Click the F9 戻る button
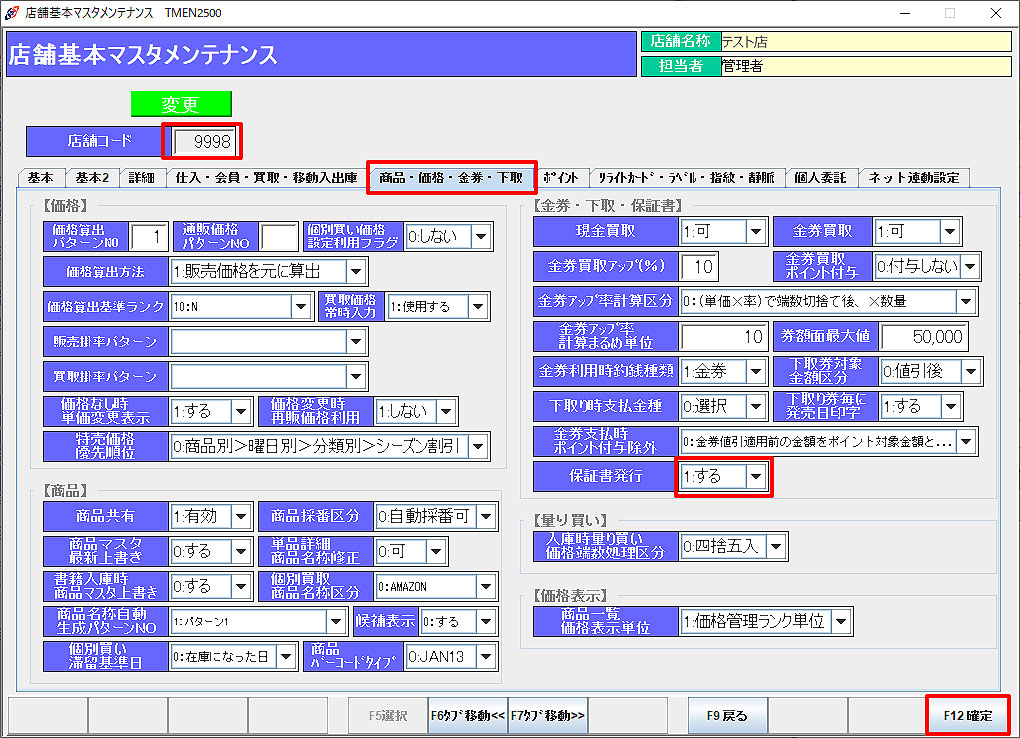Viewport: 1020px width, 738px height. tap(727, 716)
